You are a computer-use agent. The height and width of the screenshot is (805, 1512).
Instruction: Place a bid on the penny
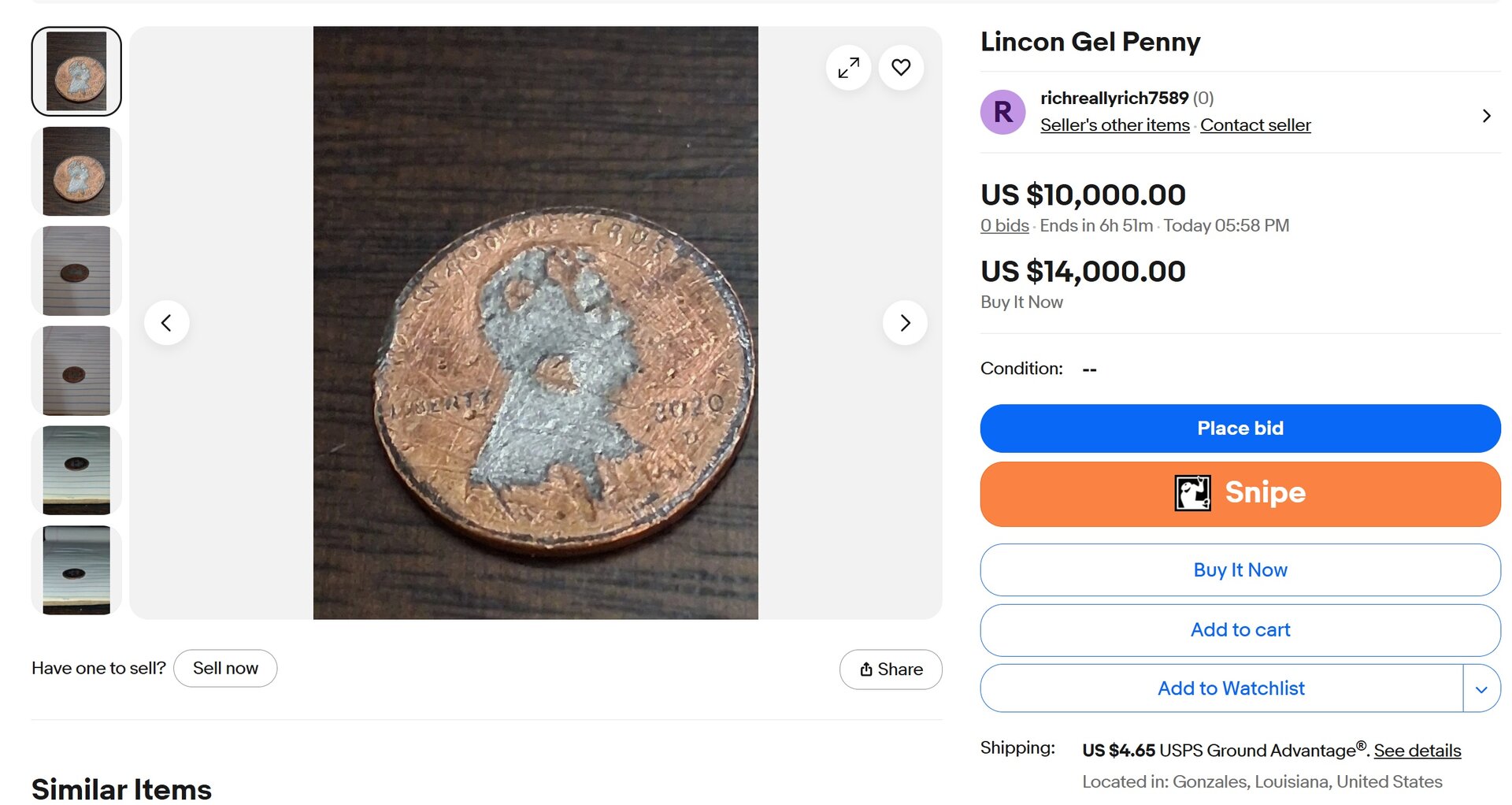click(1240, 428)
